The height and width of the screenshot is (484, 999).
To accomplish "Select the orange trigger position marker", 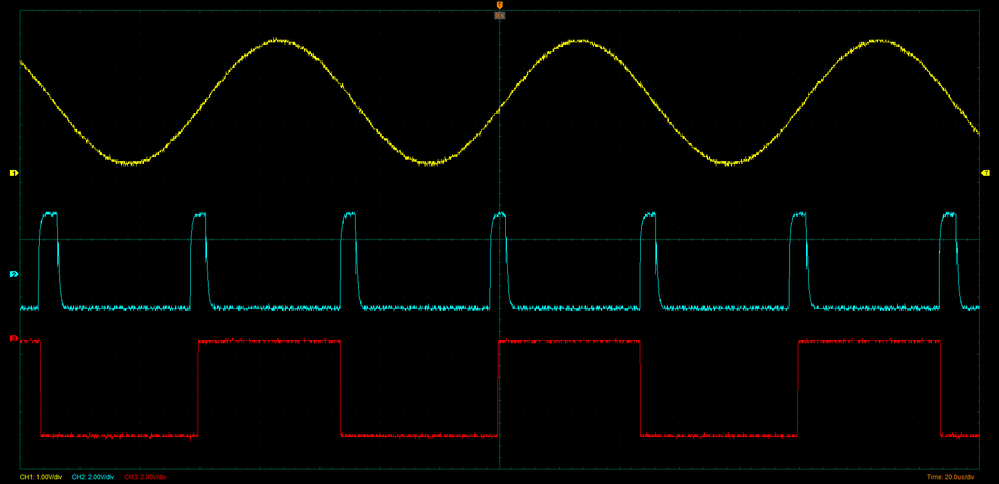I will pyautogui.click(x=500, y=5).
